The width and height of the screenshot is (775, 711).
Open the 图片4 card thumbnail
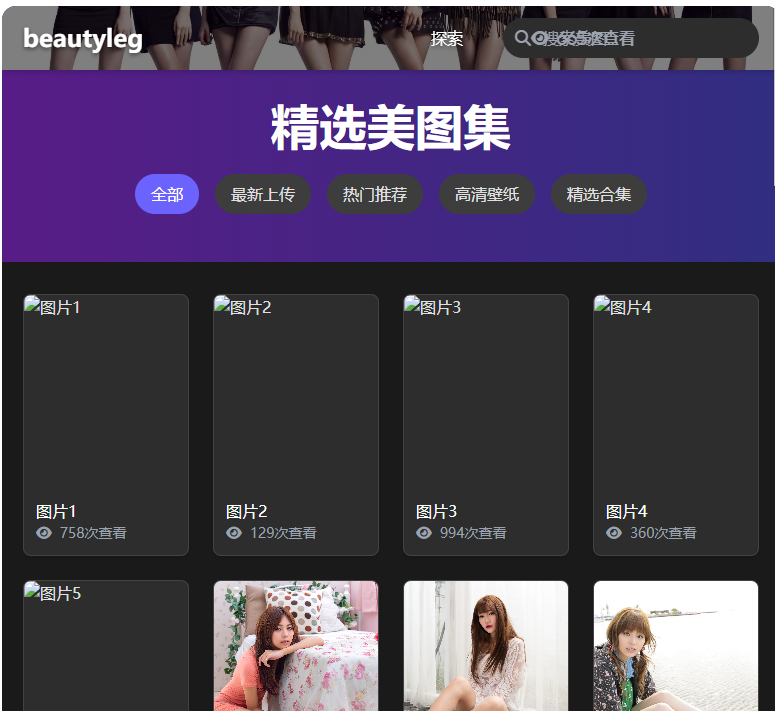pyautogui.click(x=676, y=393)
